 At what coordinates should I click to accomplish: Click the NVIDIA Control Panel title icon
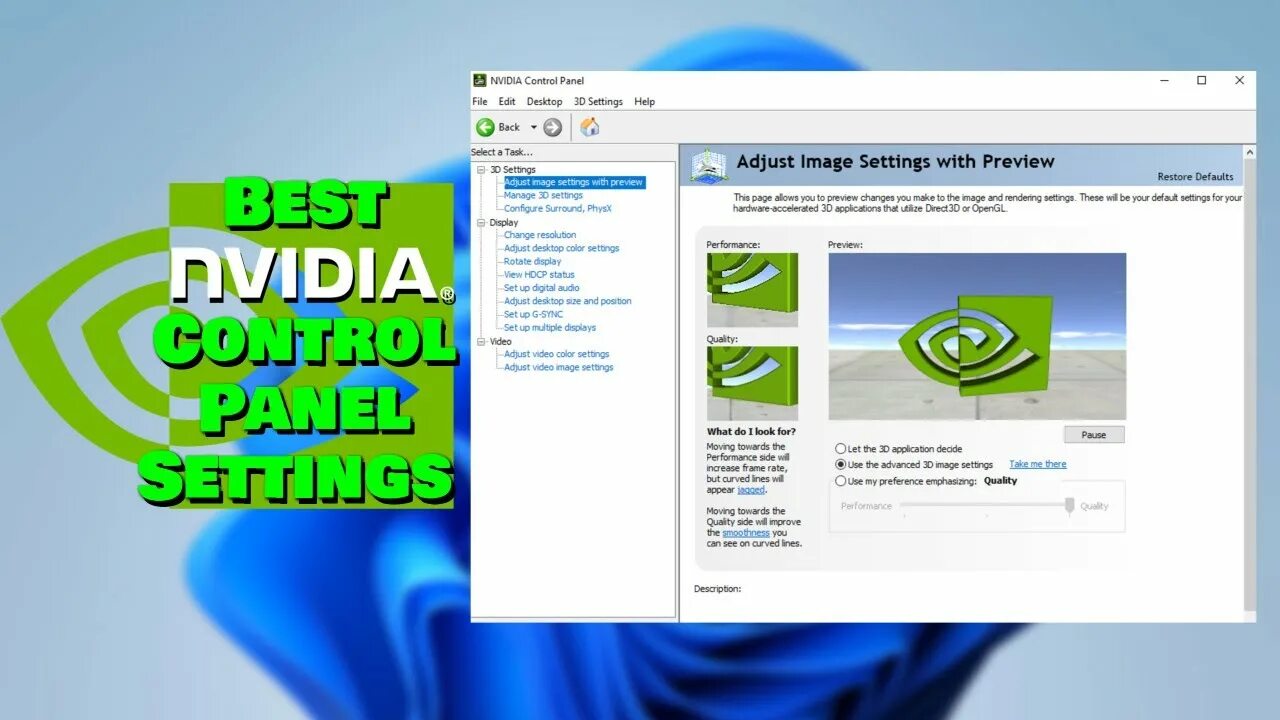[480, 80]
